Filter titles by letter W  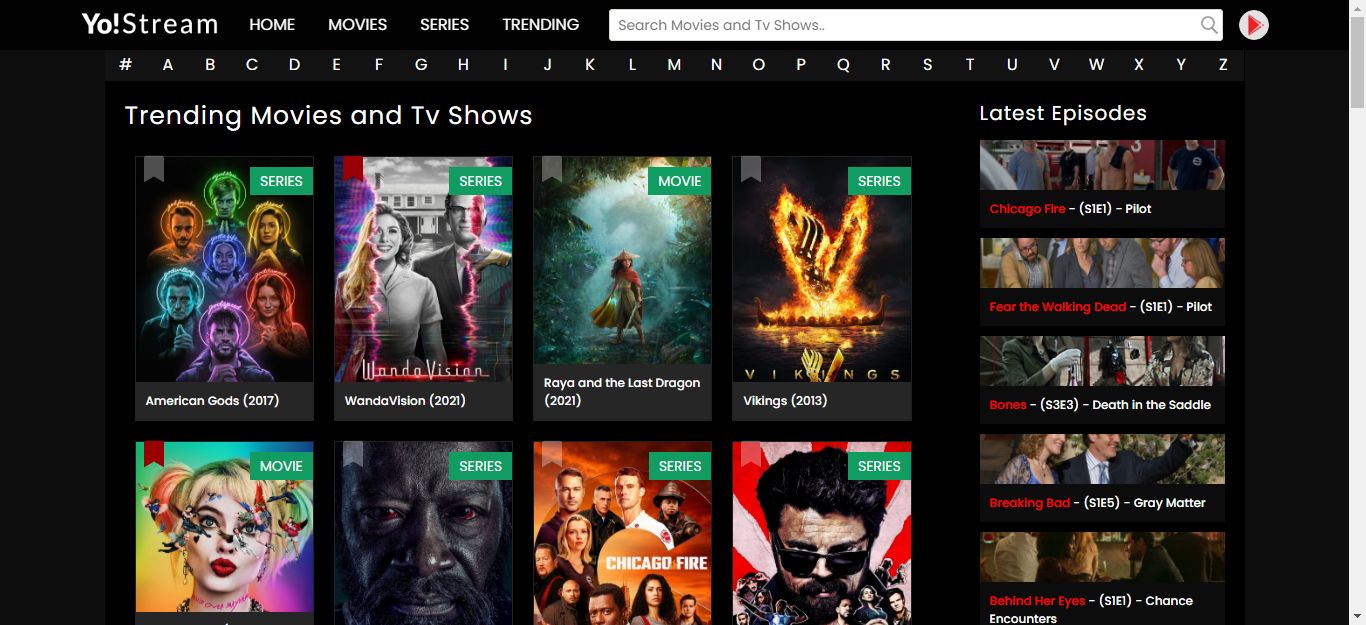1096,64
